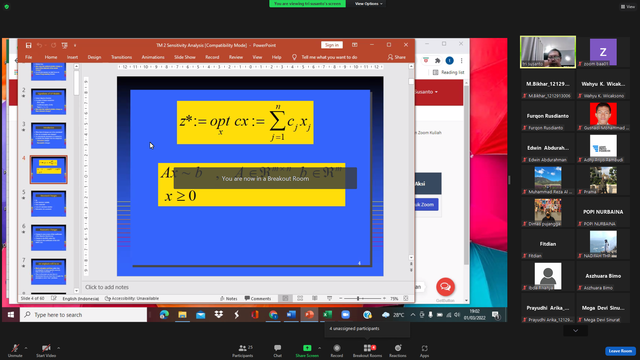The height and width of the screenshot is (360, 640).
Task: Open File Explorer from the taskbar
Action: point(182,315)
